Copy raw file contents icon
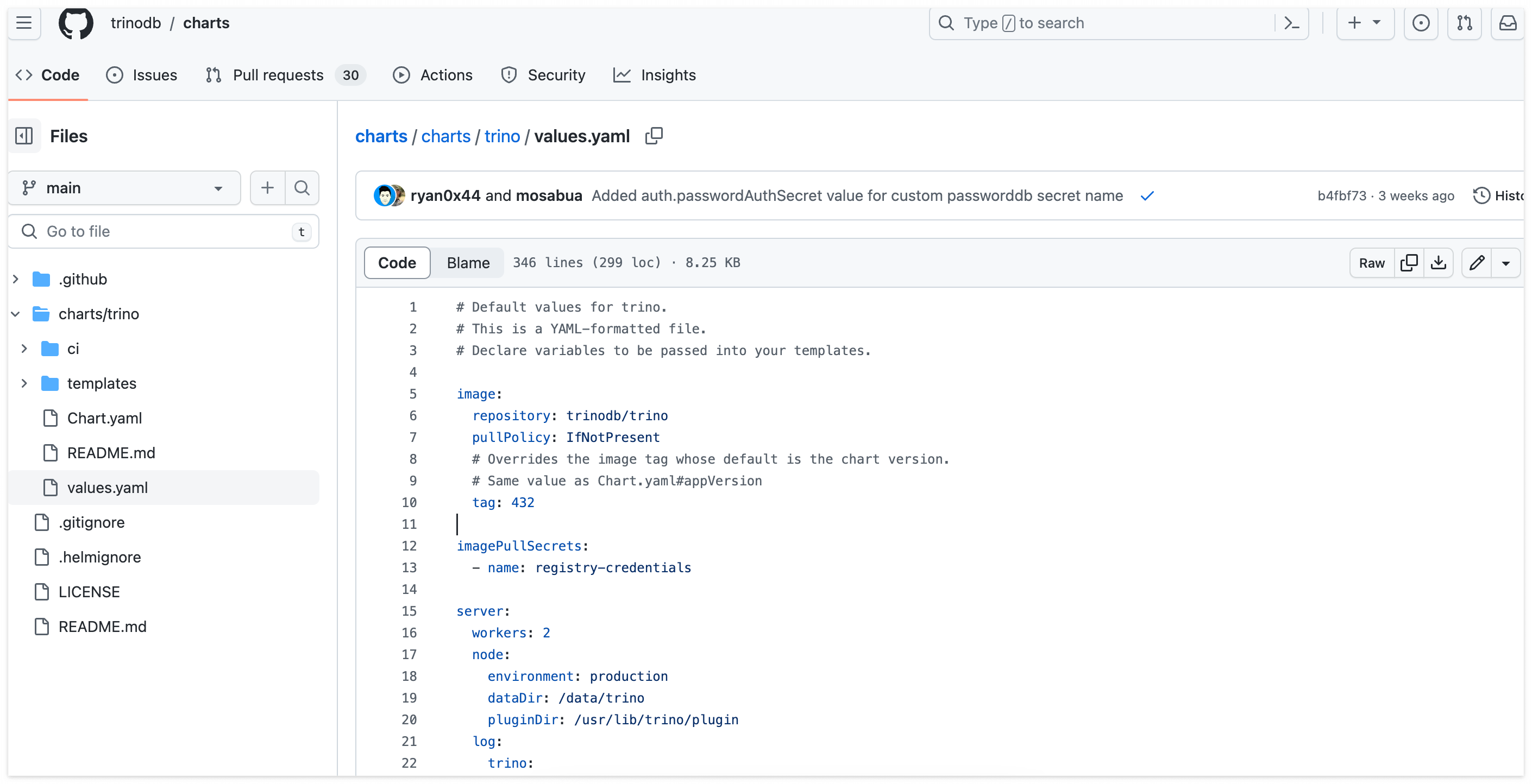The width and height of the screenshot is (1532, 784). (1409, 263)
